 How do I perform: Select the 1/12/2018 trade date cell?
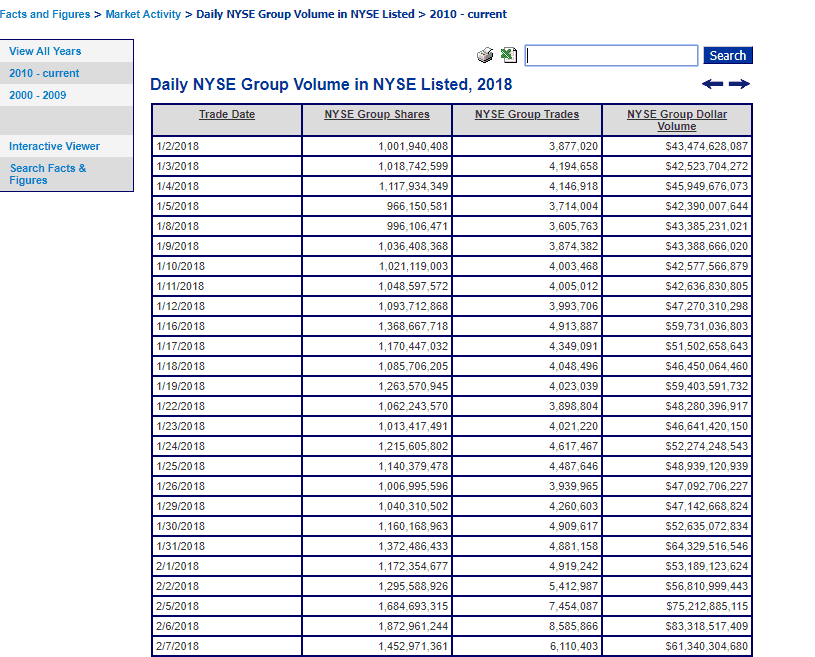pos(227,306)
